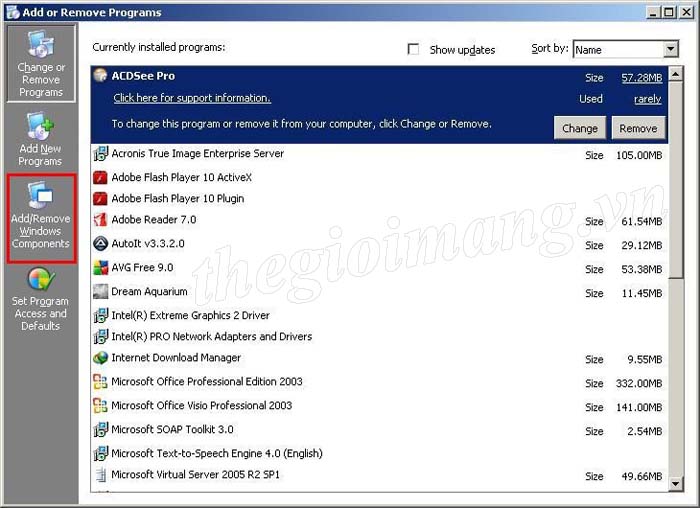The image size is (700, 508).
Task: Select 'Adobe Flash Player 10 Plugin' entry
Action: [x=178, y=199]
